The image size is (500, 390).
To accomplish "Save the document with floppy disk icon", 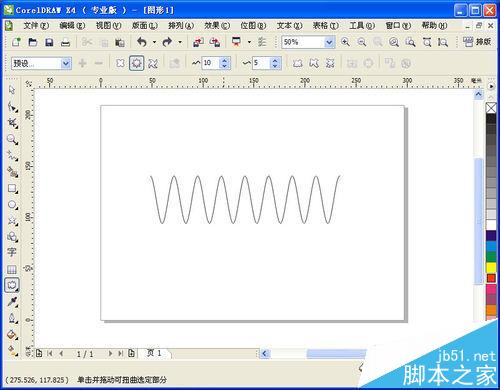I will (x=49, y=42).
